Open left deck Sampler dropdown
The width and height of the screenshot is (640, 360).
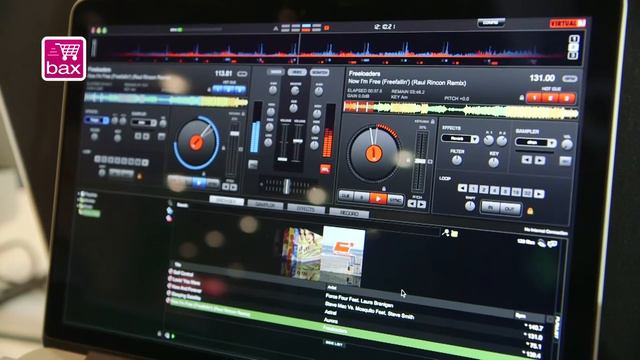pyautogui.click(x=144, y=122)
